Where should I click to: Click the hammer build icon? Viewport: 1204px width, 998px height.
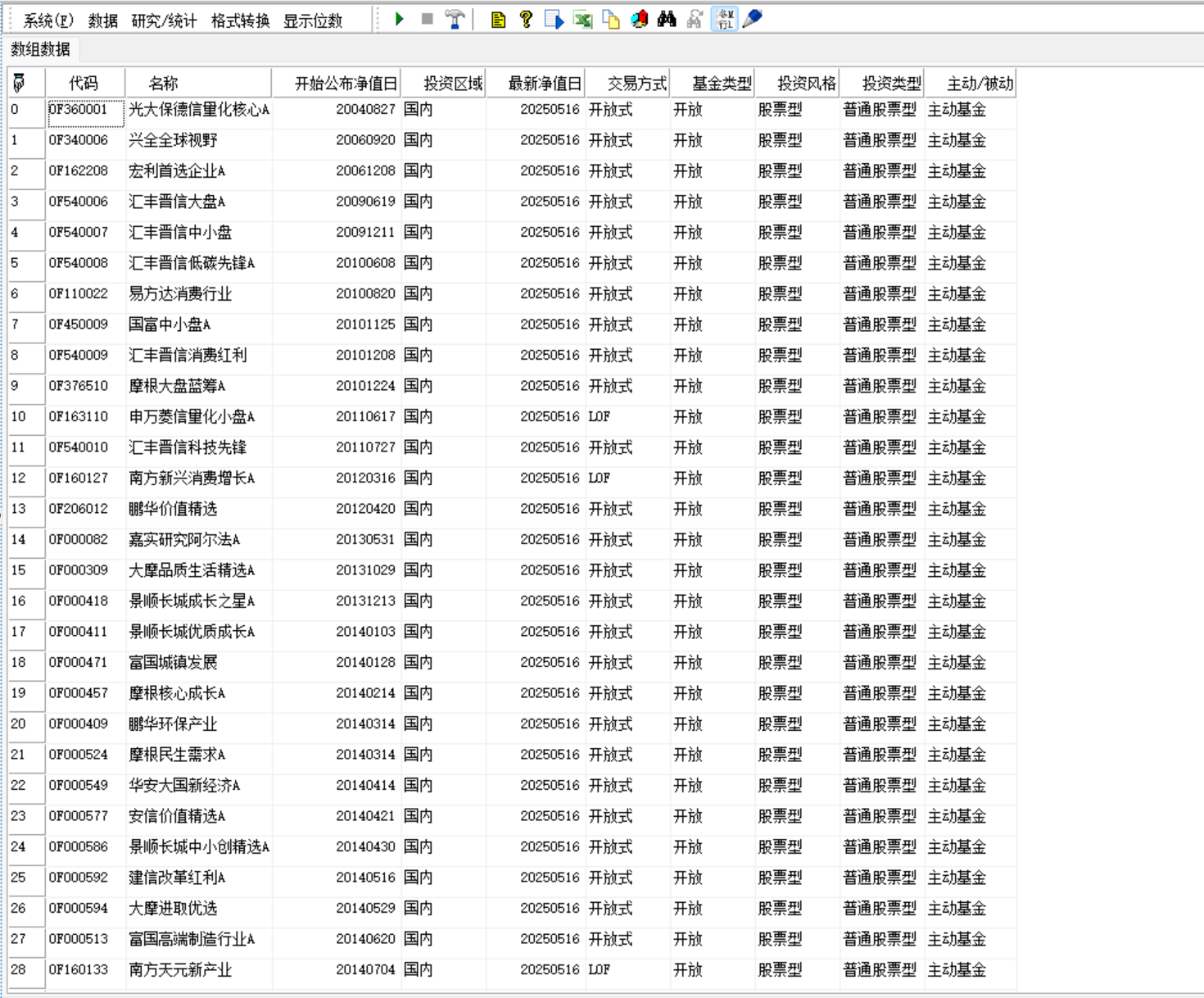click(455, 19)
